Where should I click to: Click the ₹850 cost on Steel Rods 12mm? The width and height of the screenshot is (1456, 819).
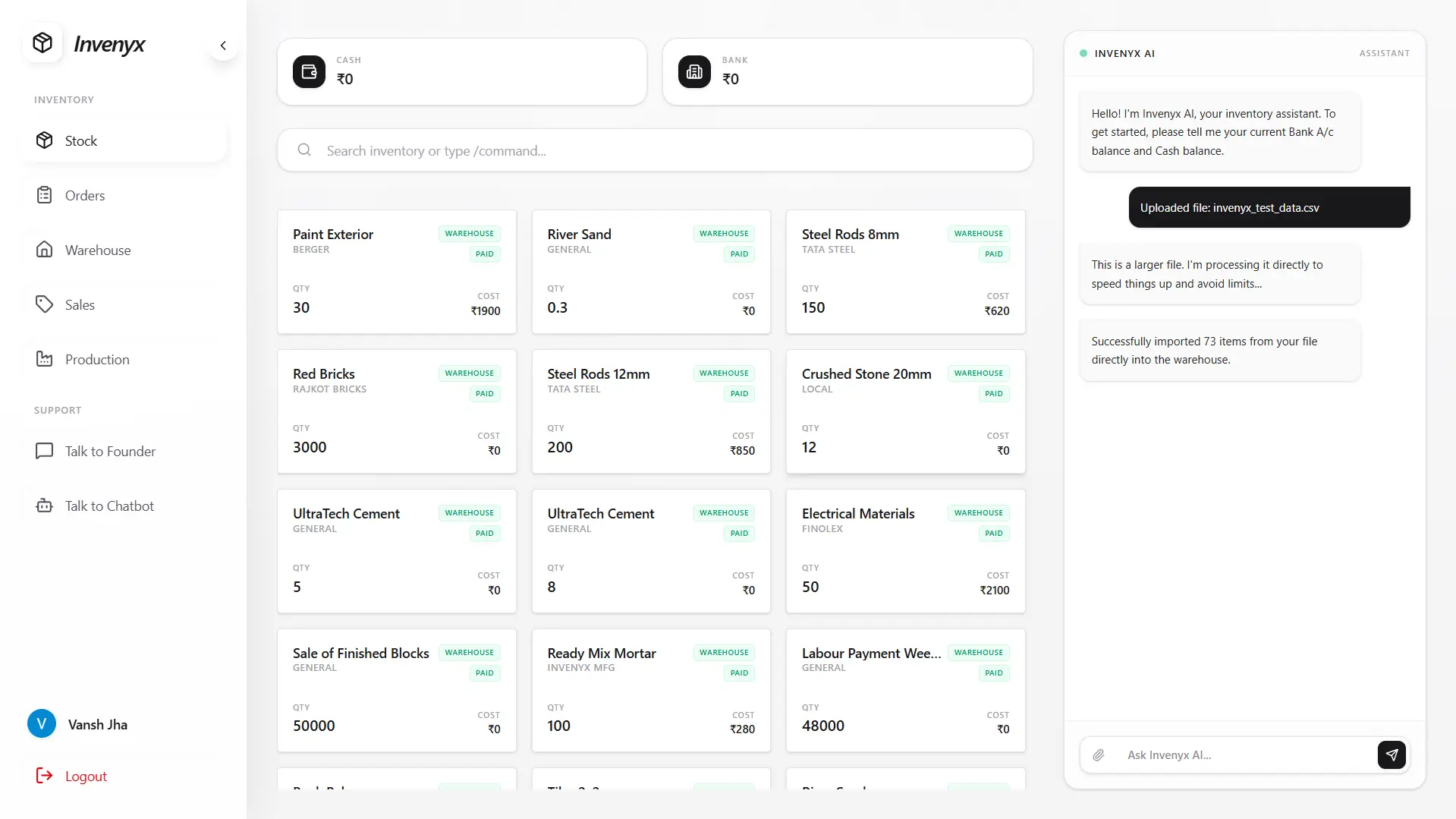[x=742, y=451]
